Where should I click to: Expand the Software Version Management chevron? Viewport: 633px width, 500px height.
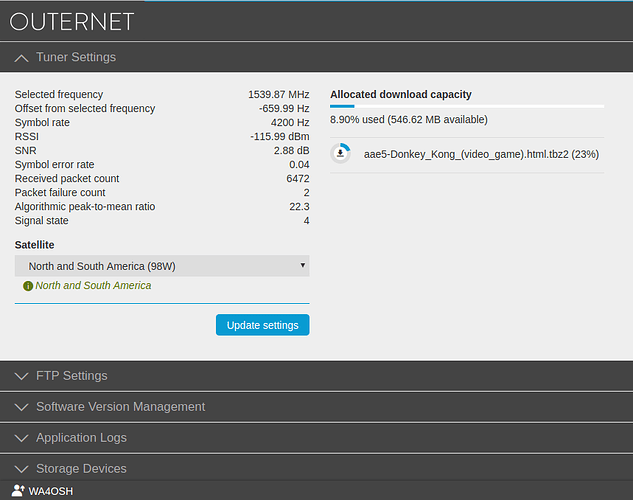(x=21, y=407)
